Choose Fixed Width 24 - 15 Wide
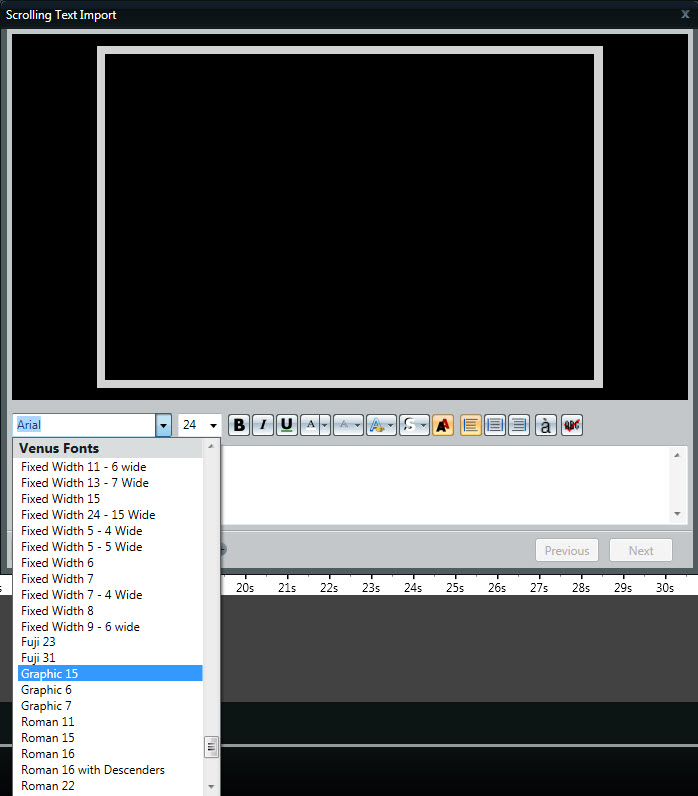 110,515
